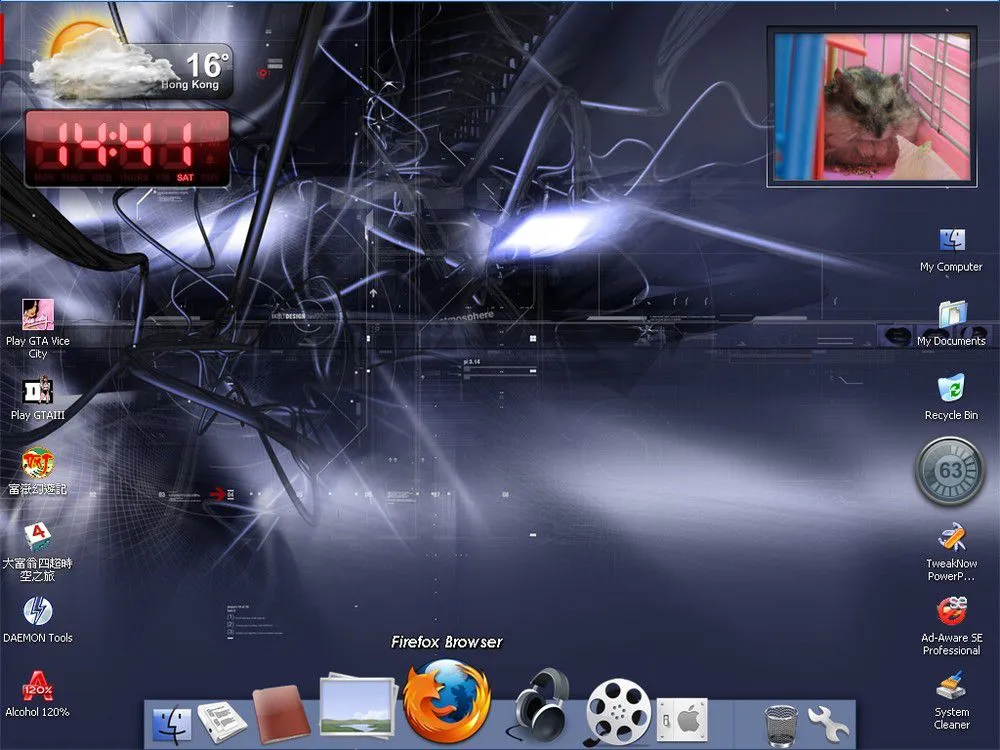Open My Computer desktop icon
This screenshot has width=1000, height=750.
[951, 242]
